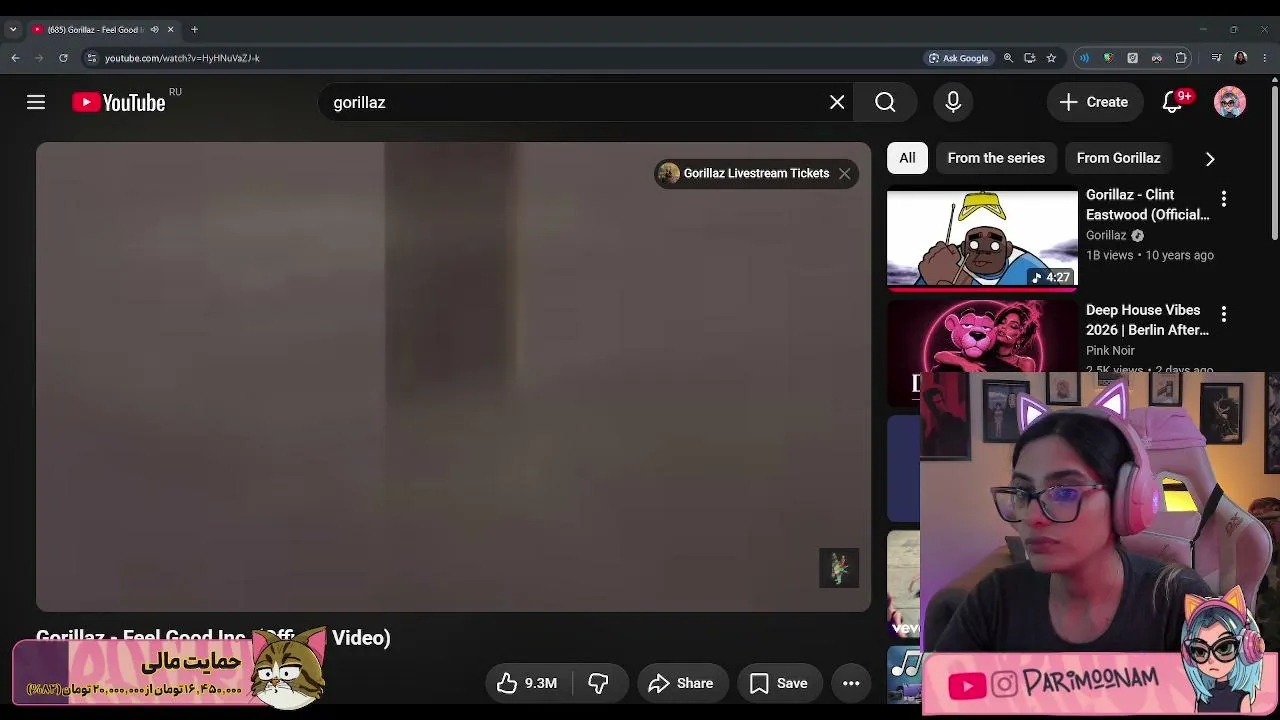Click the youtube.com address bar URL
This screenshot has width=1280, height=720.
pyautogui.click(x=182, y=58)
